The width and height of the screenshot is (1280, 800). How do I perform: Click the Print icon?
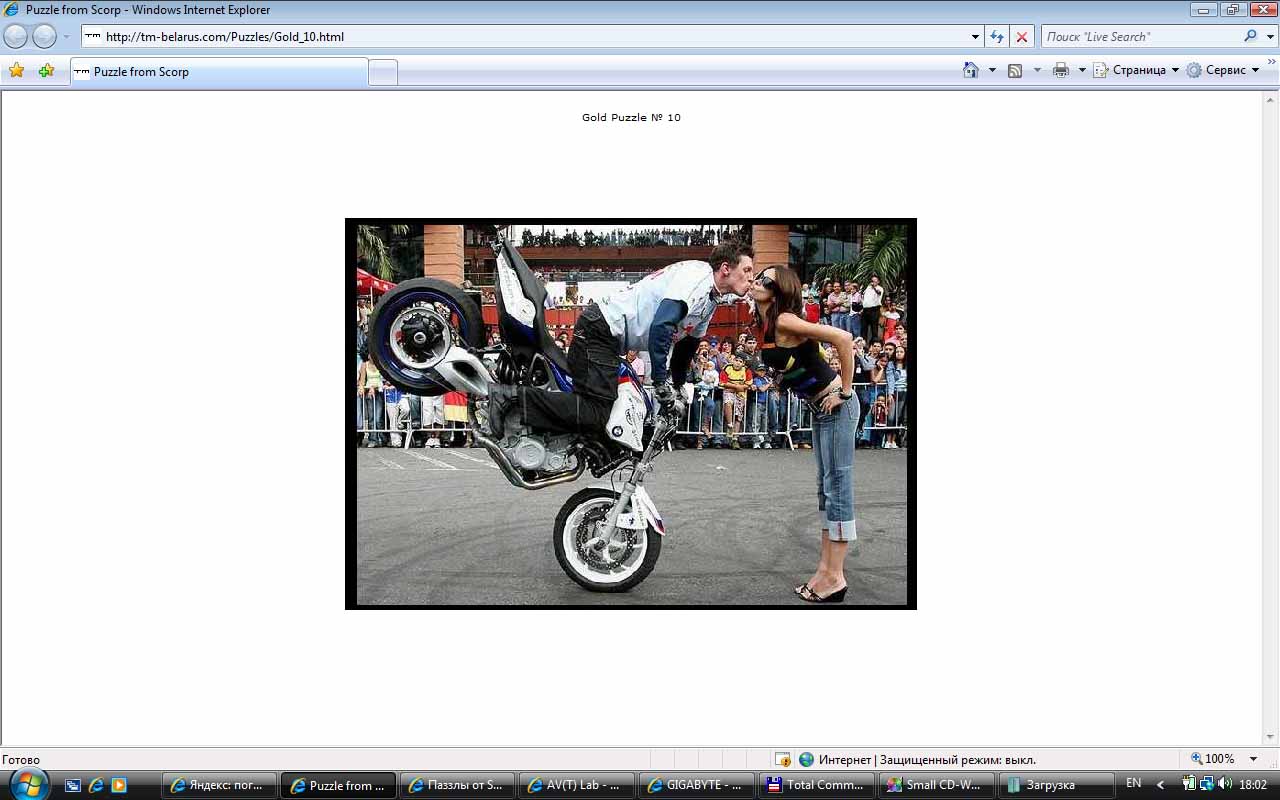point(1061,70)
